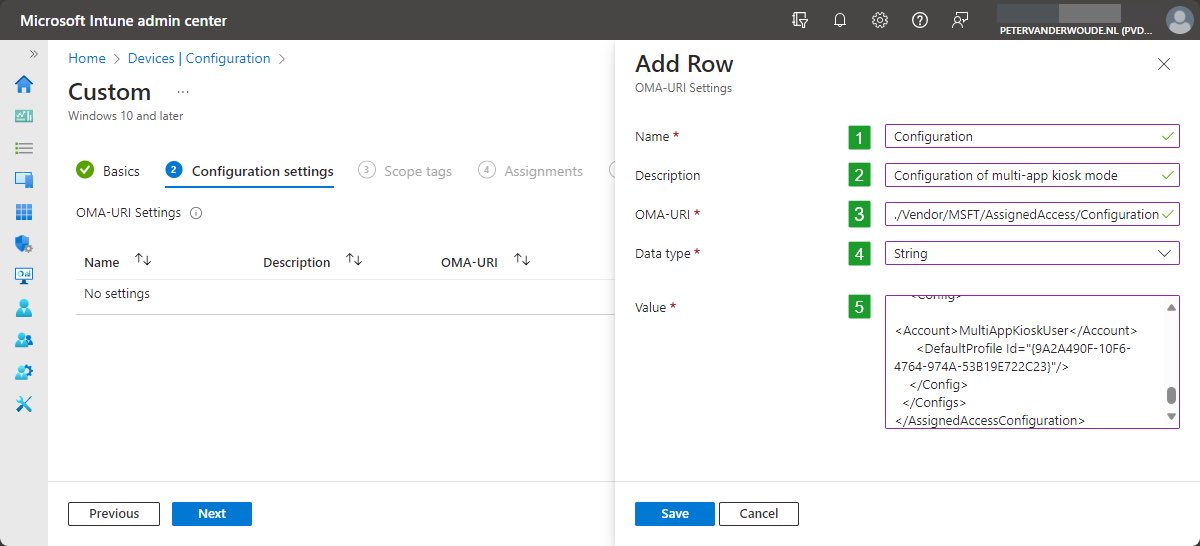1200x546 pixels.
Task: Open the Apps grid icon in the sidebar
Action: click(24, 212)
